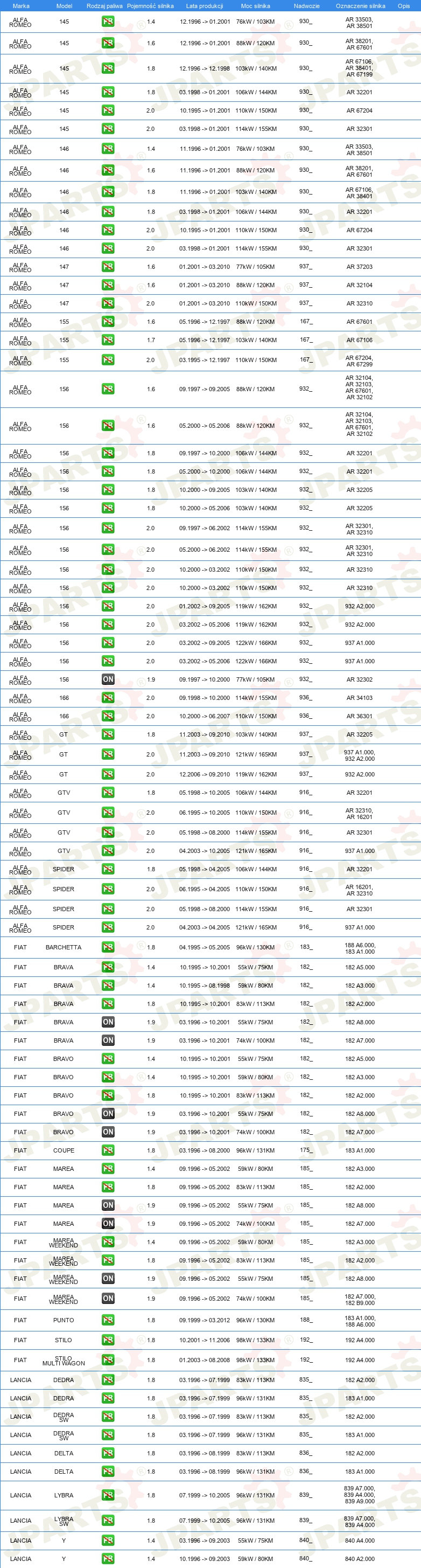Select the engine code 840 A4.000
The image size is (421, 1568).
360,1541
